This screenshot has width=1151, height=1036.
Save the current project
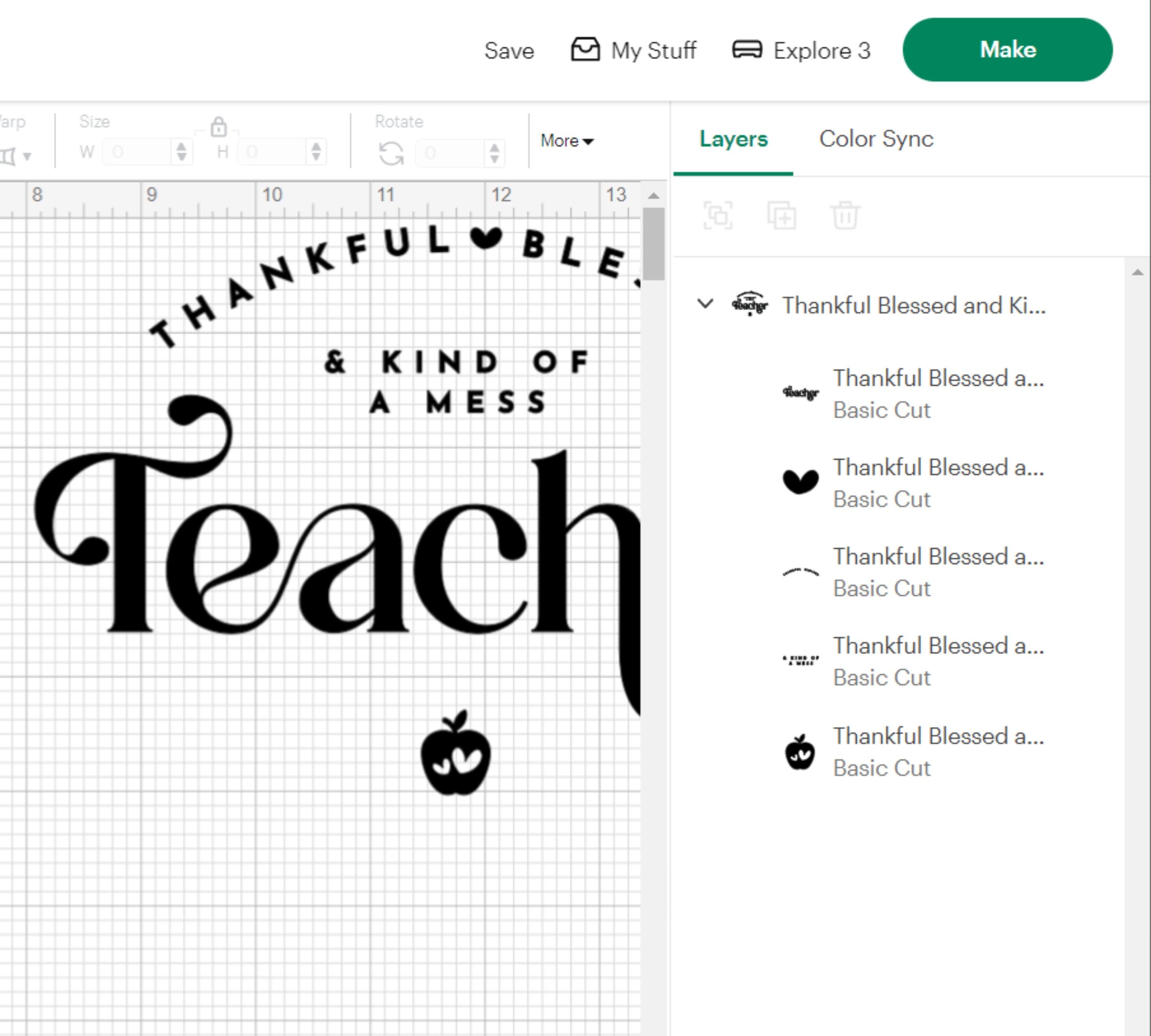point(508,50)
